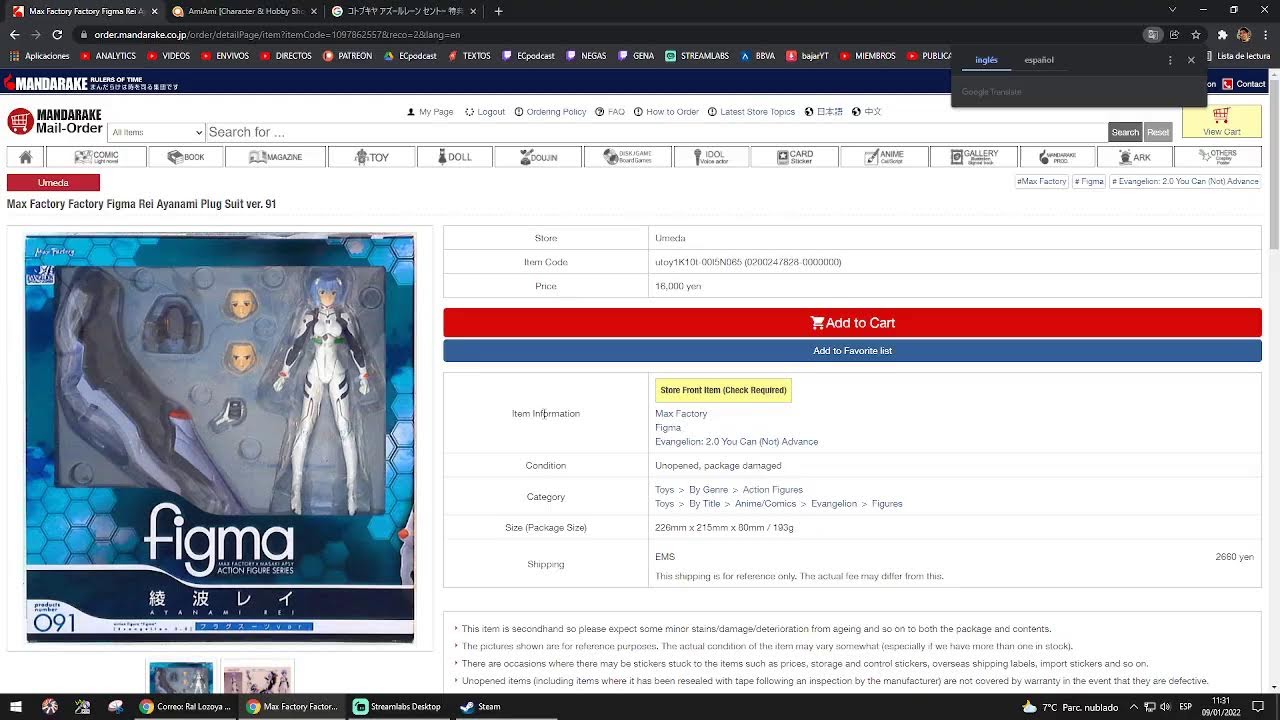
Task: Click the Action Figures category link
Action: click(772, 490)
